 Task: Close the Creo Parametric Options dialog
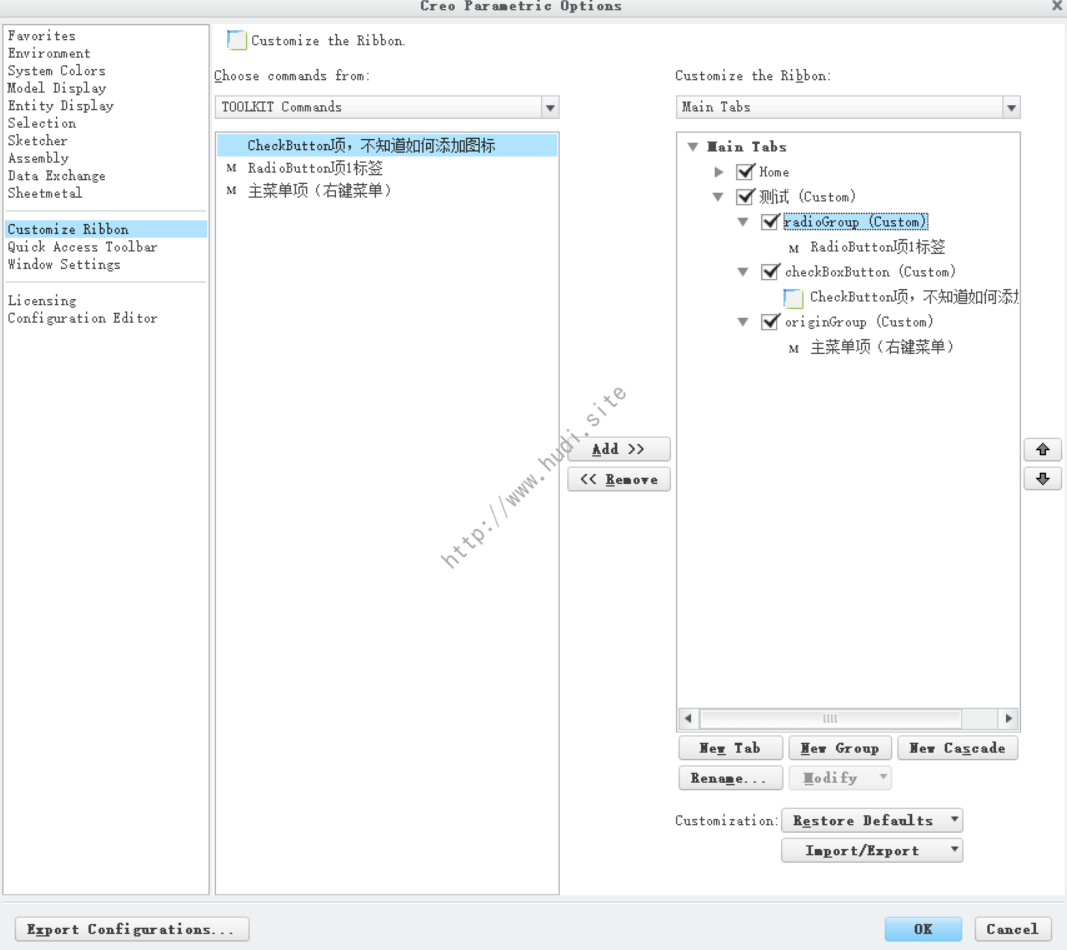(1057, 5)
